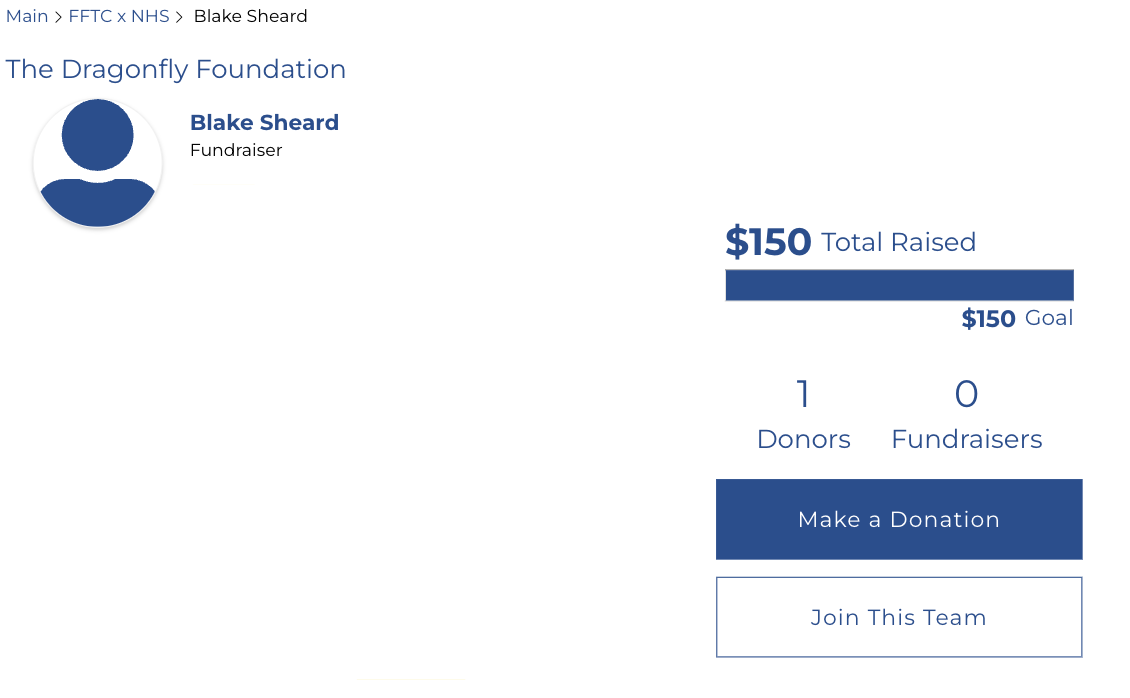Click the Goal label
1130x698 pixels.
point(1049,318)
